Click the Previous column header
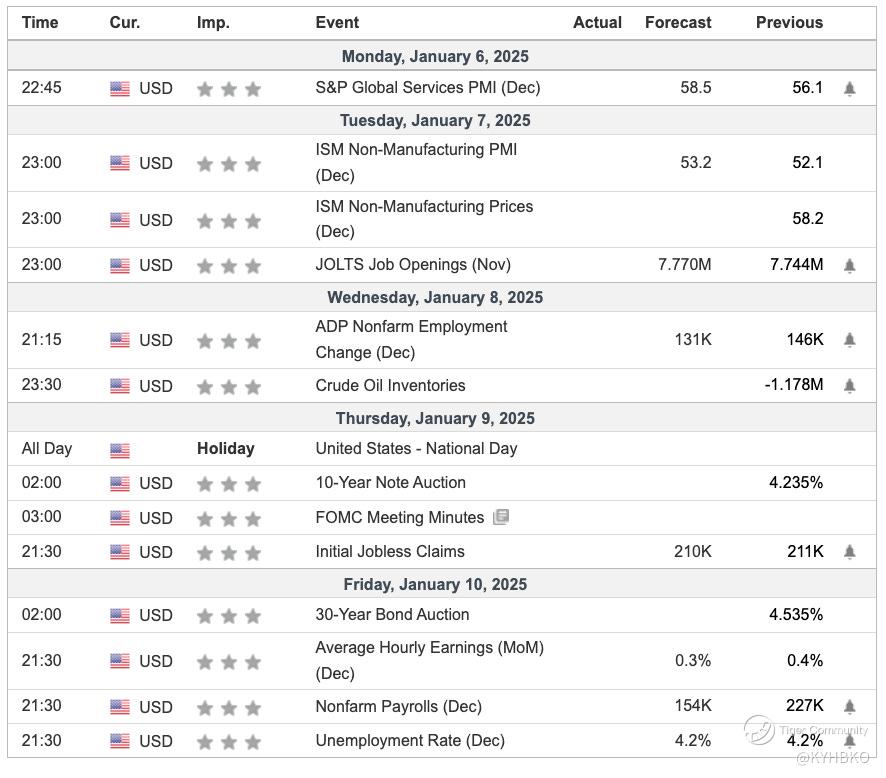This screenshot has height=778, width=886. [789, 22]
